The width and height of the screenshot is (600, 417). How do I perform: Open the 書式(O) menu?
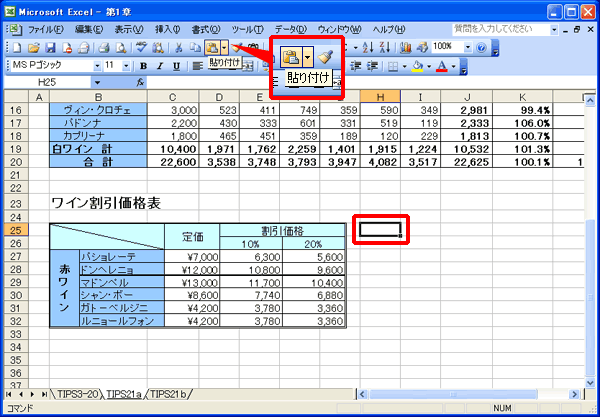pyautogui.click(x=206, y=29)
